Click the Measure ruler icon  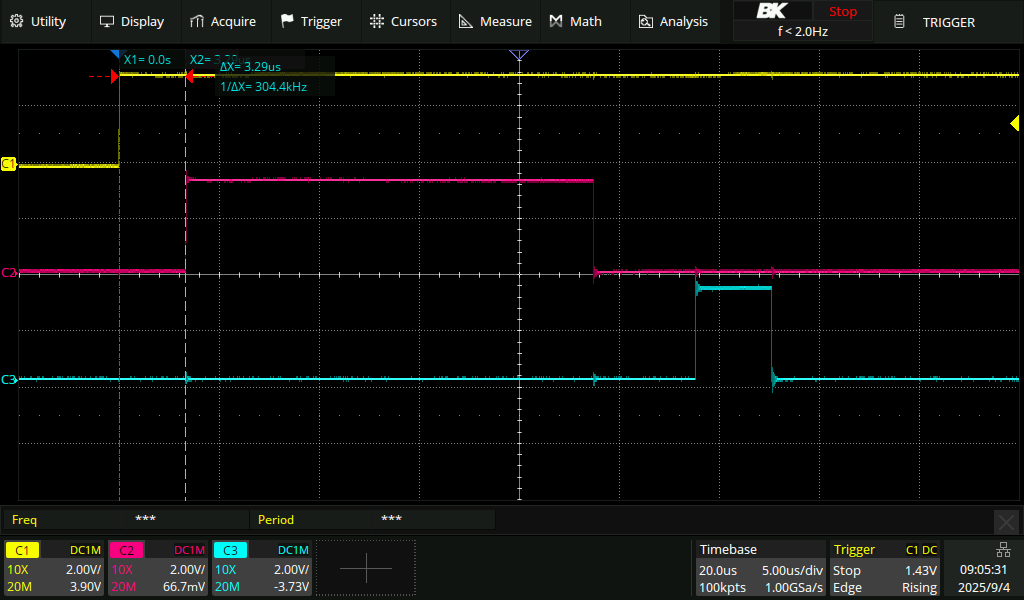tap(466, 22)
